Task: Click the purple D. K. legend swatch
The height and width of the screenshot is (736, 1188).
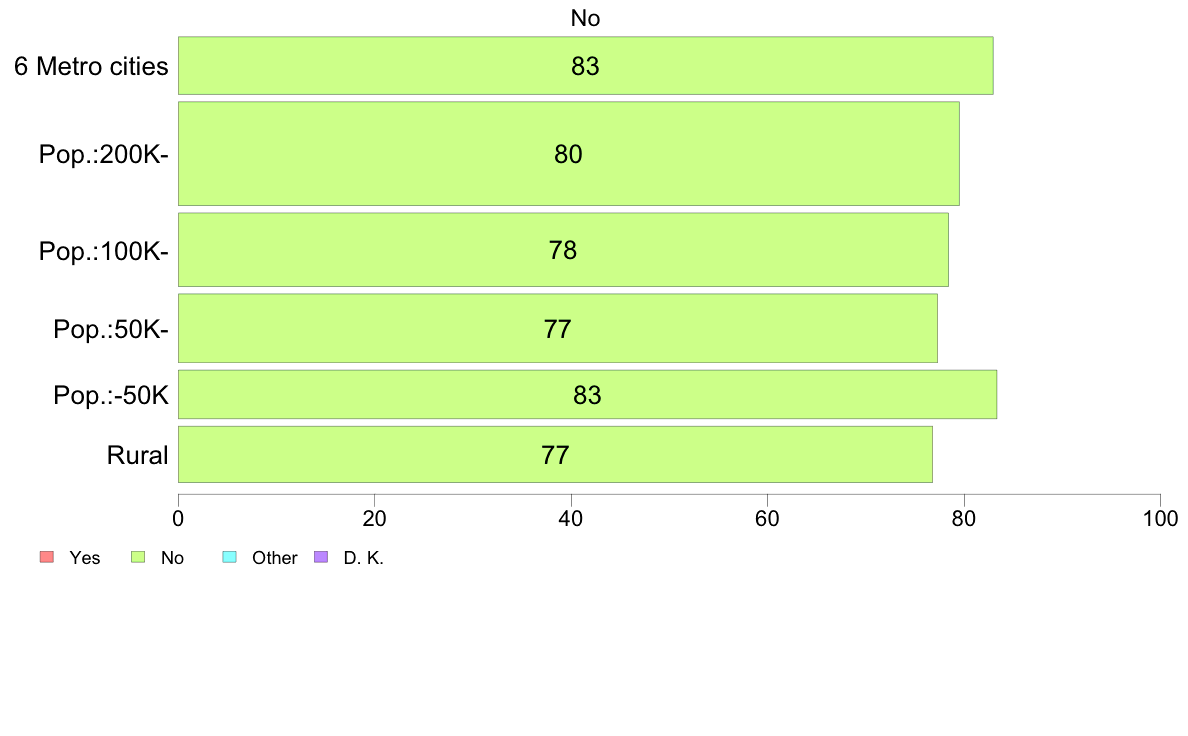Action: point(321,557)
